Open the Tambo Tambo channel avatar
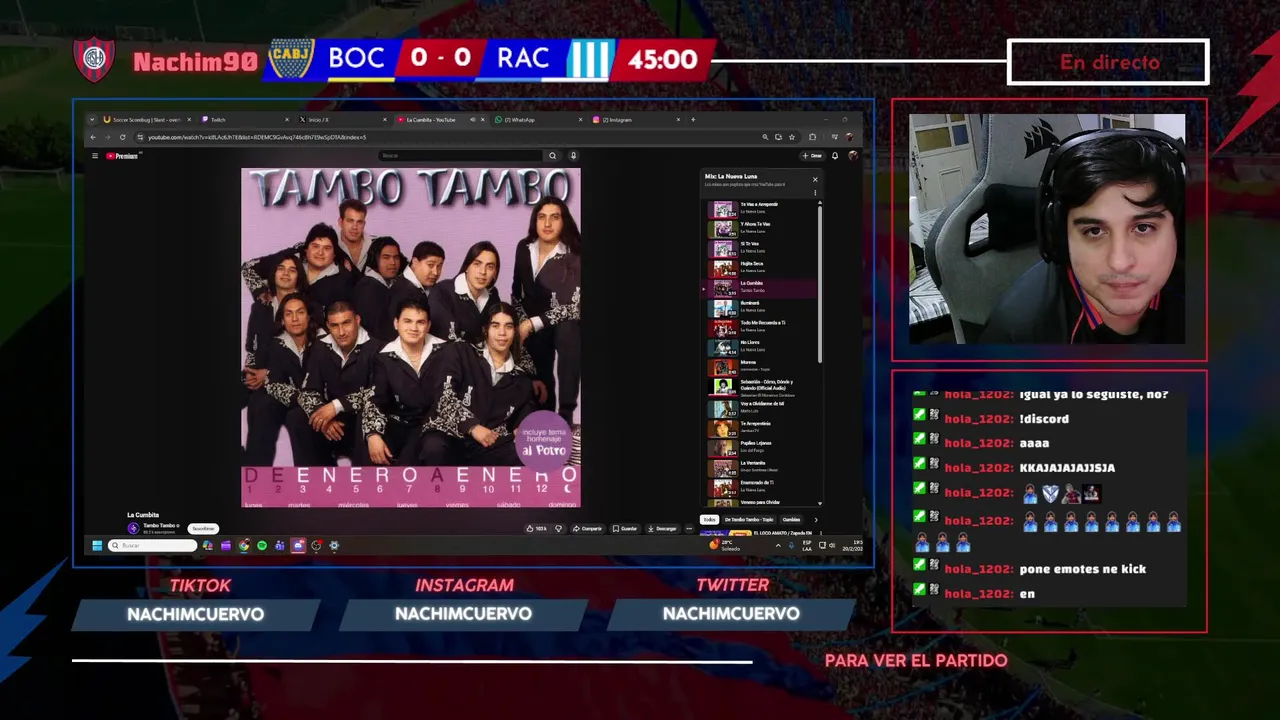The image size is (1280, 720). tap(134, 528)
